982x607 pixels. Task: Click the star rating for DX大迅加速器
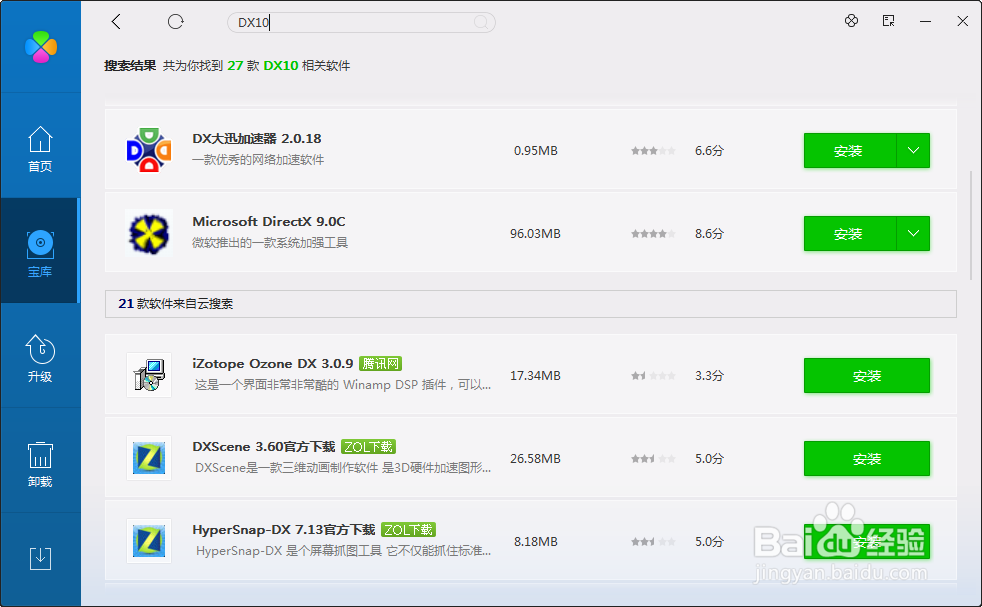653,151
